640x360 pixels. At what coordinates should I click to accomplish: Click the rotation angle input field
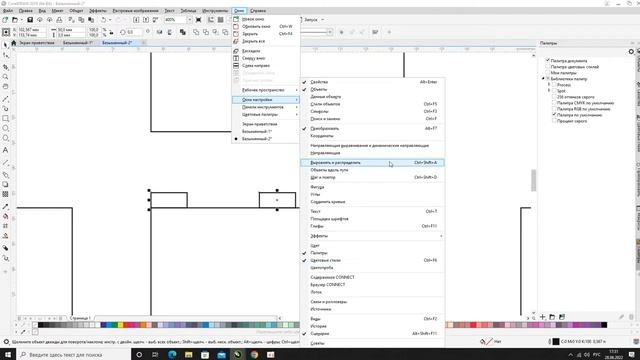point(135,32)
